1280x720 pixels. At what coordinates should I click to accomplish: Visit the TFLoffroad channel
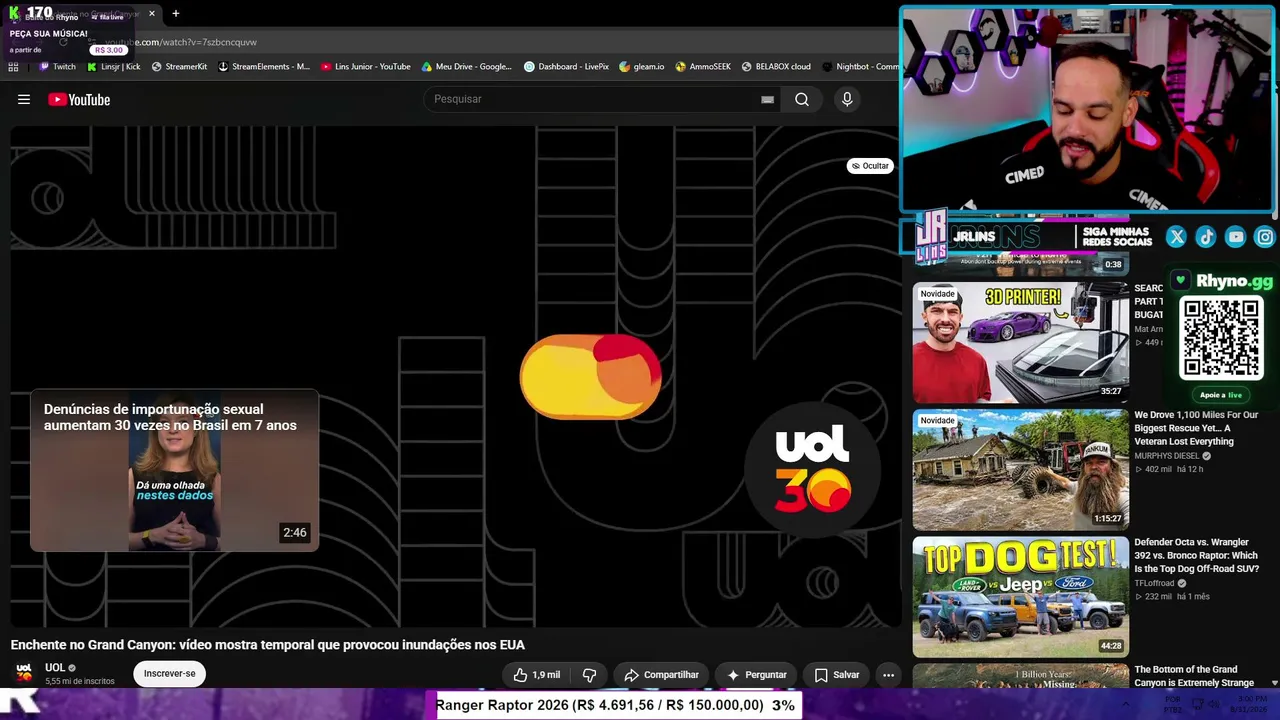coord(1154,583)
